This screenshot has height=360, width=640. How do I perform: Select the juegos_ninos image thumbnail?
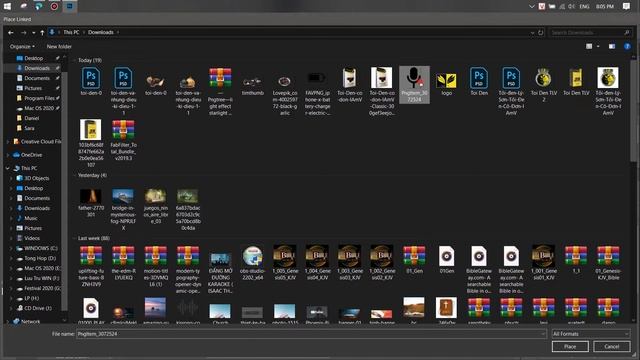coord(155,206)
